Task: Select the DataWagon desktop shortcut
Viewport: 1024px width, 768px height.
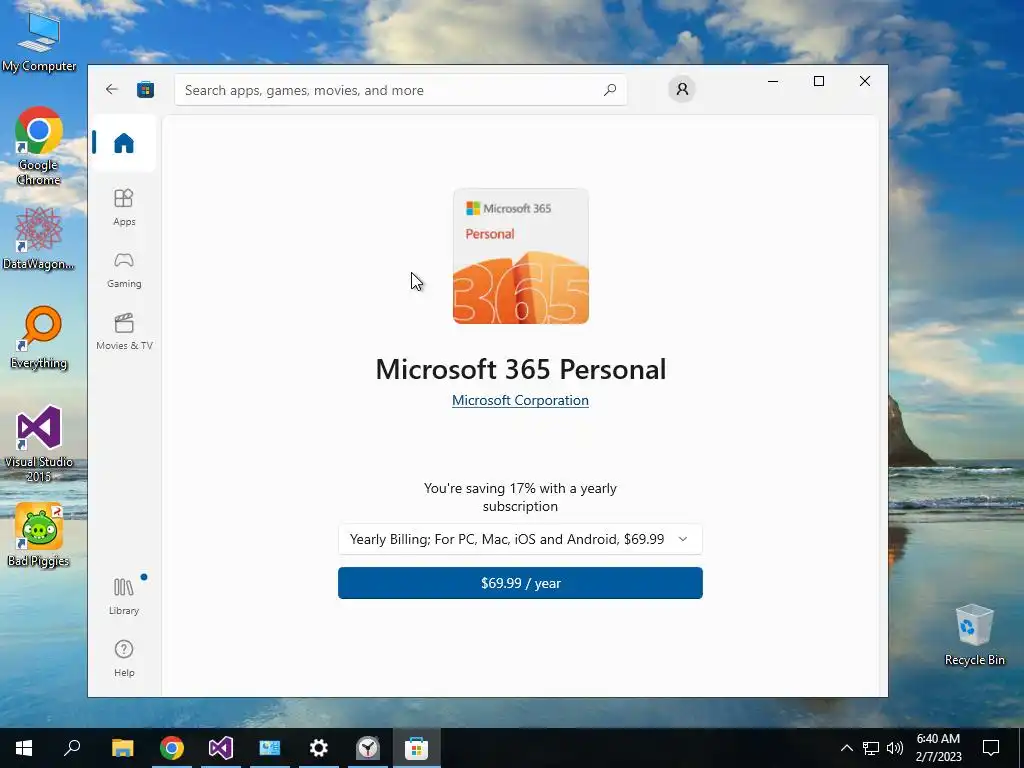Action: click(x=39, y=238)
